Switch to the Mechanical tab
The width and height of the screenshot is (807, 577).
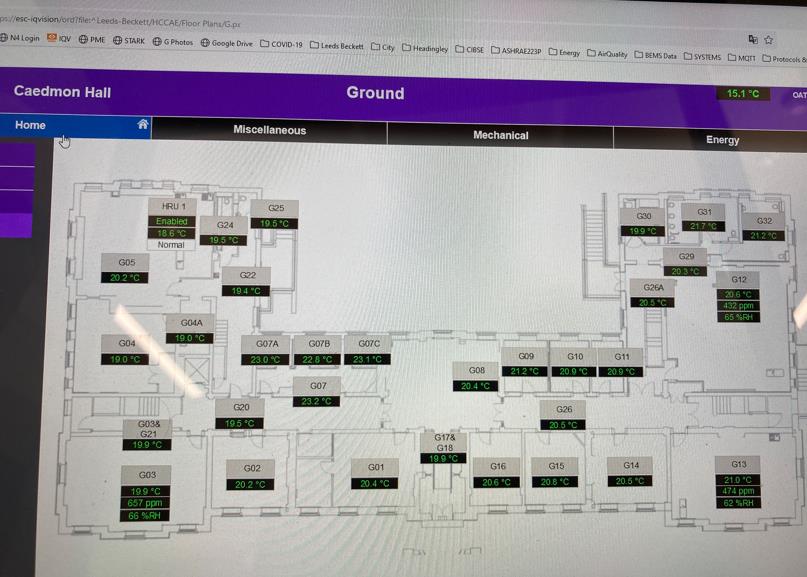pos(500,135)
